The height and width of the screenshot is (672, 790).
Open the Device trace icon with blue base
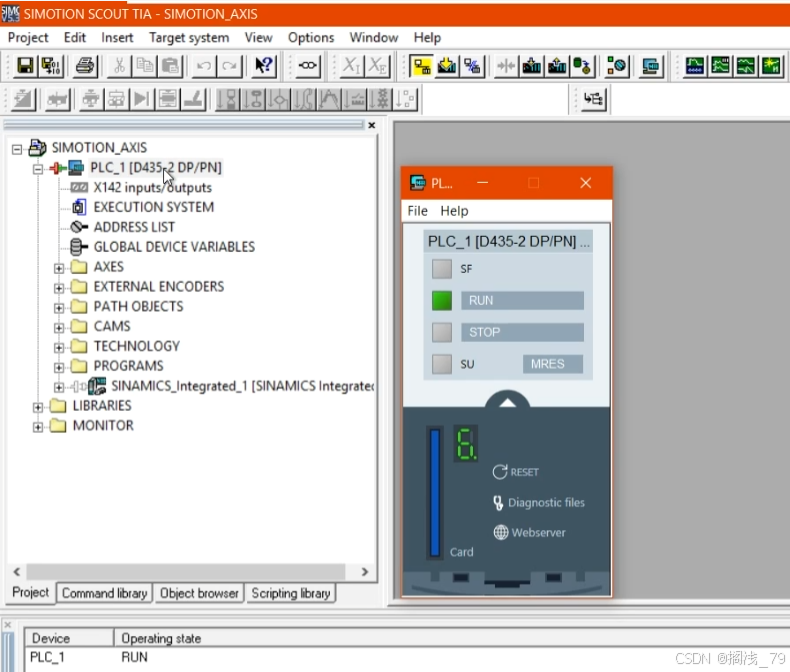695,65
